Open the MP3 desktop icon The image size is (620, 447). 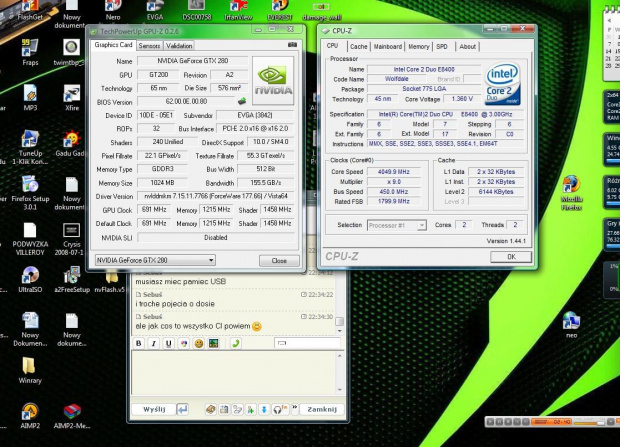click(30, 97)
